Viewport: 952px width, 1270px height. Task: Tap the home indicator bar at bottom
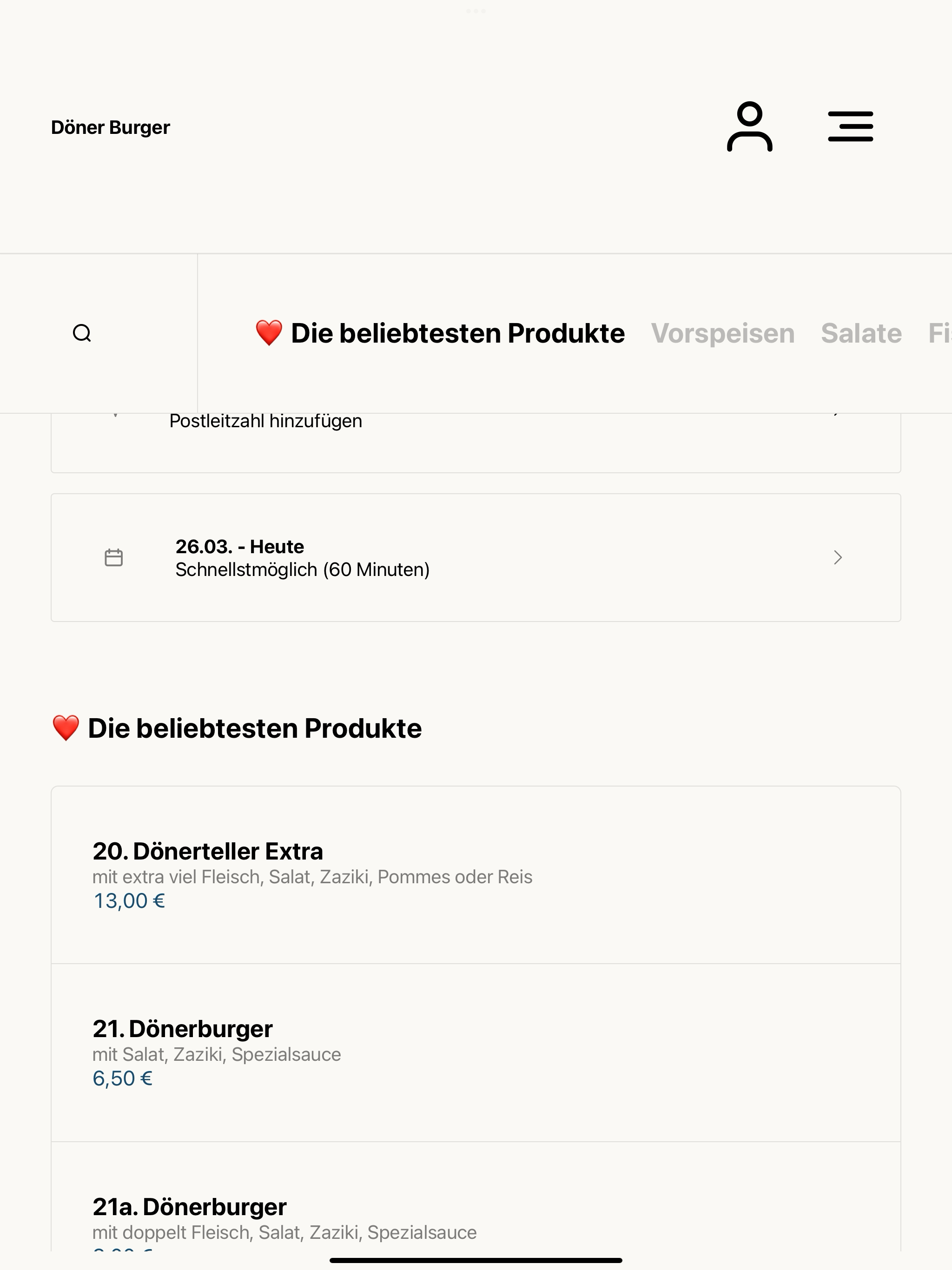coord(476,1260)
